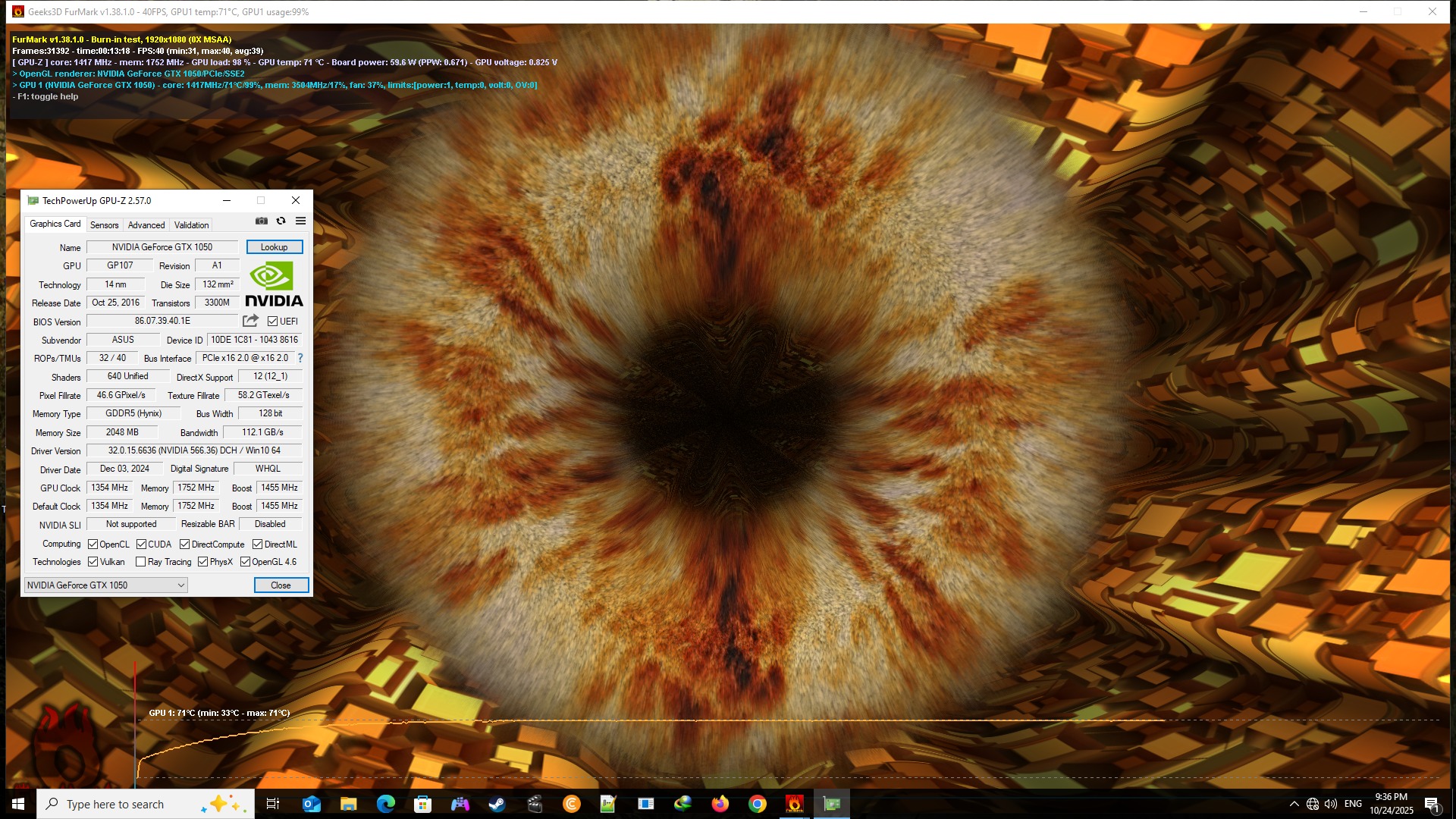Toggle the UEFI checkbox
Image resolution: width=1456 pixels, height=819 pixels.
coord(272,322)
